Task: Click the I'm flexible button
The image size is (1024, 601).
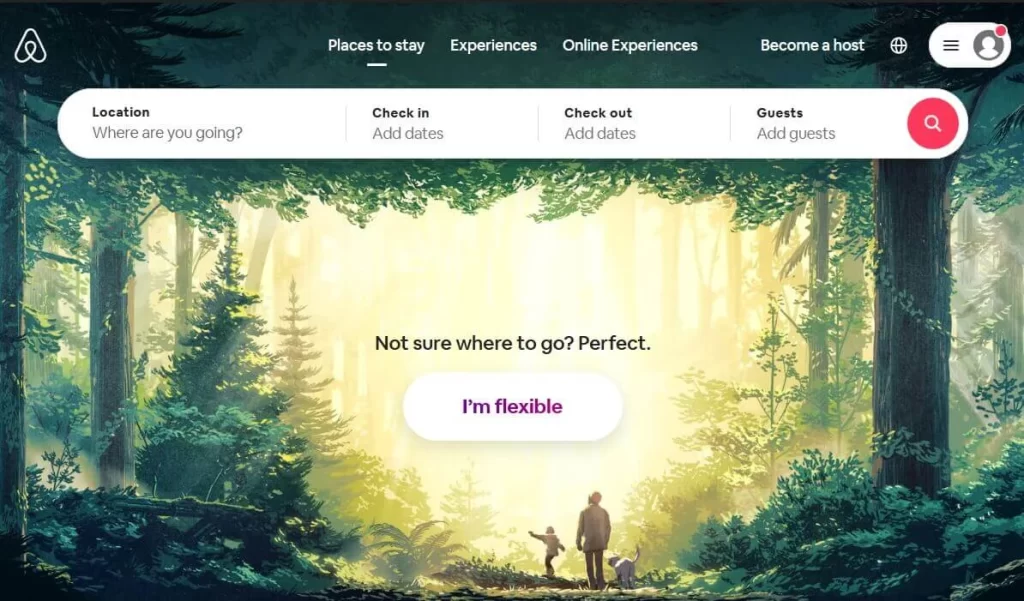Action: click(513, 407)
